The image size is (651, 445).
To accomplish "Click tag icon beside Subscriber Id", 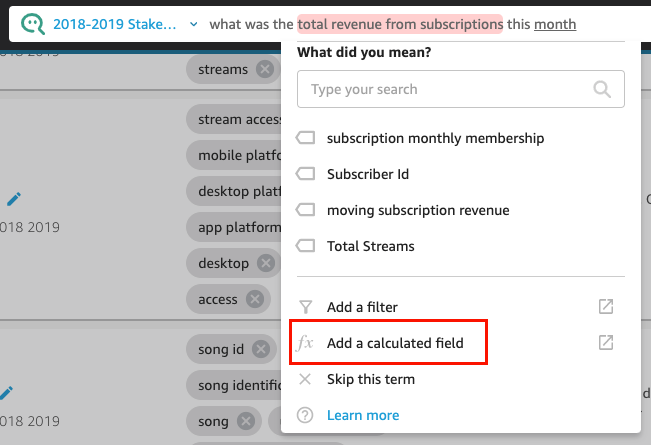I will coord(305,174).
